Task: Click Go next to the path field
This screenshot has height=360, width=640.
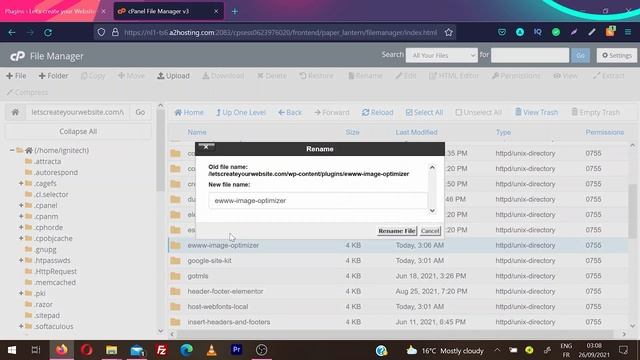Action: [x=140, y=112]
